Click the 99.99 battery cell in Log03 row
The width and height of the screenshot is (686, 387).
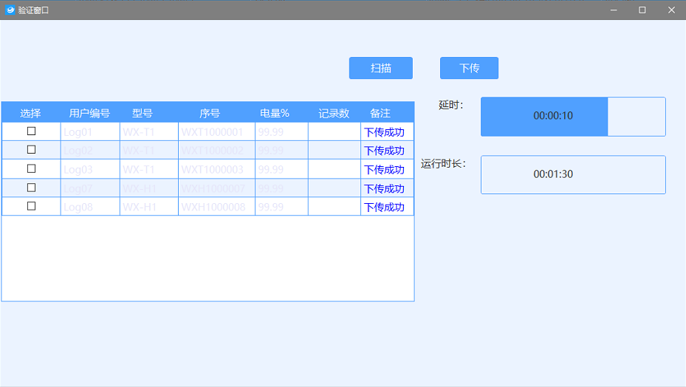[x=282, y=169]
